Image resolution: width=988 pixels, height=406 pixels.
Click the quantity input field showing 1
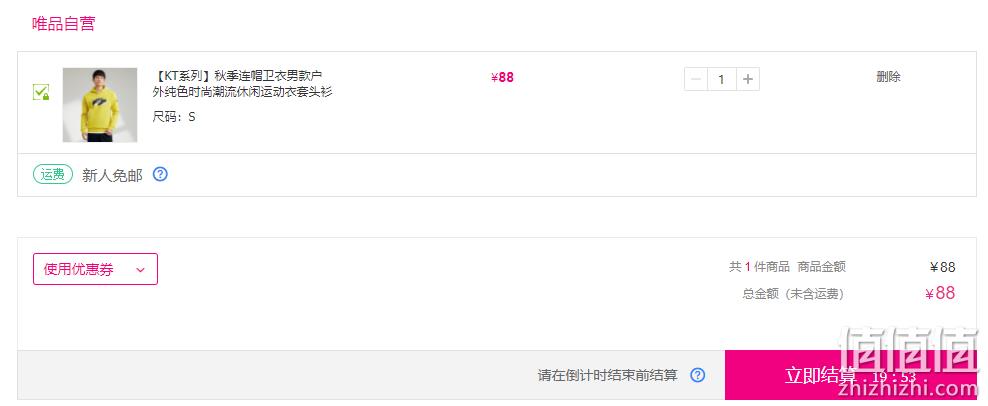721,79
